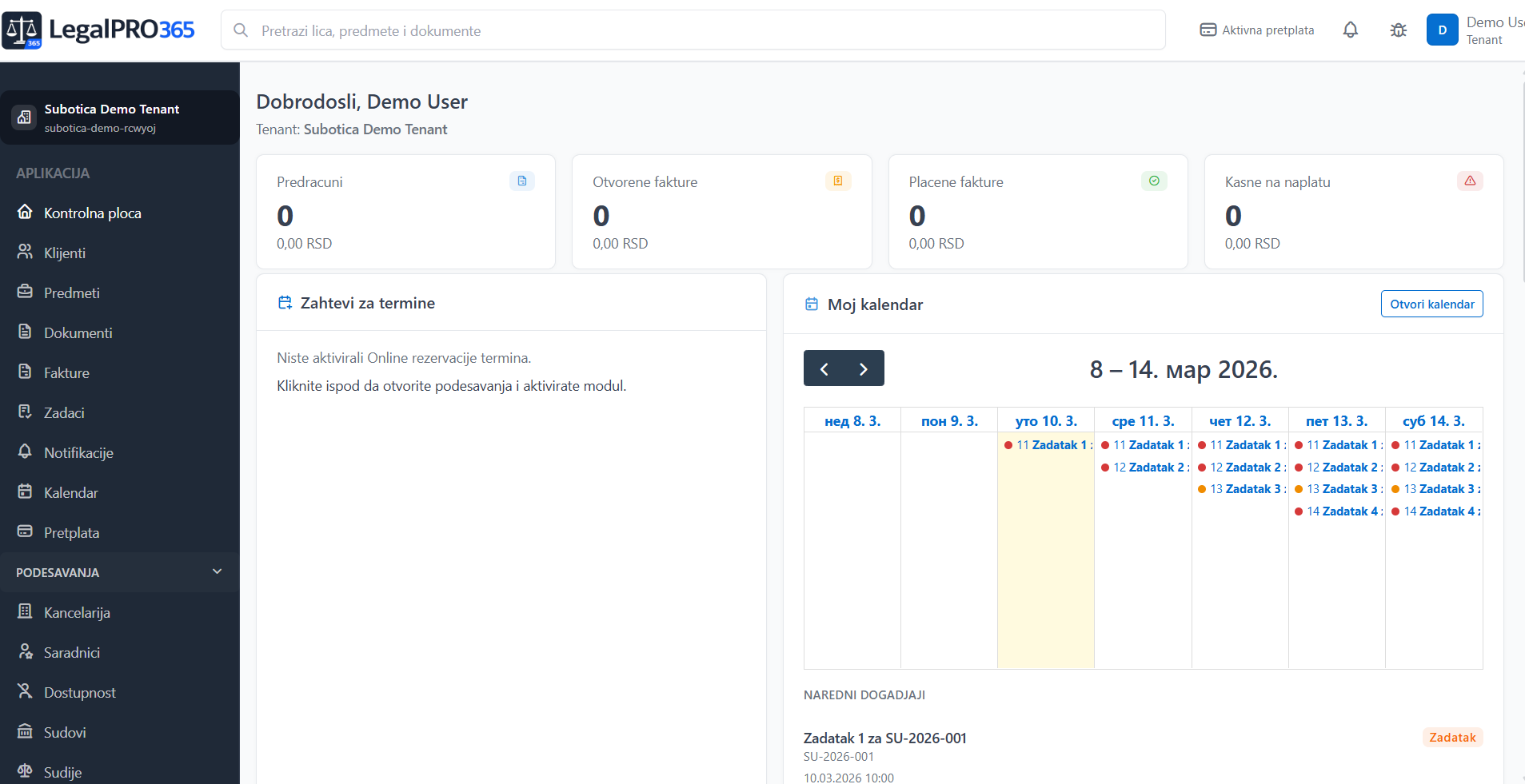This screenshot has width=1525, height=784.
Task: Click the Demo User avatar
Action: click(x=1442, y=30)
